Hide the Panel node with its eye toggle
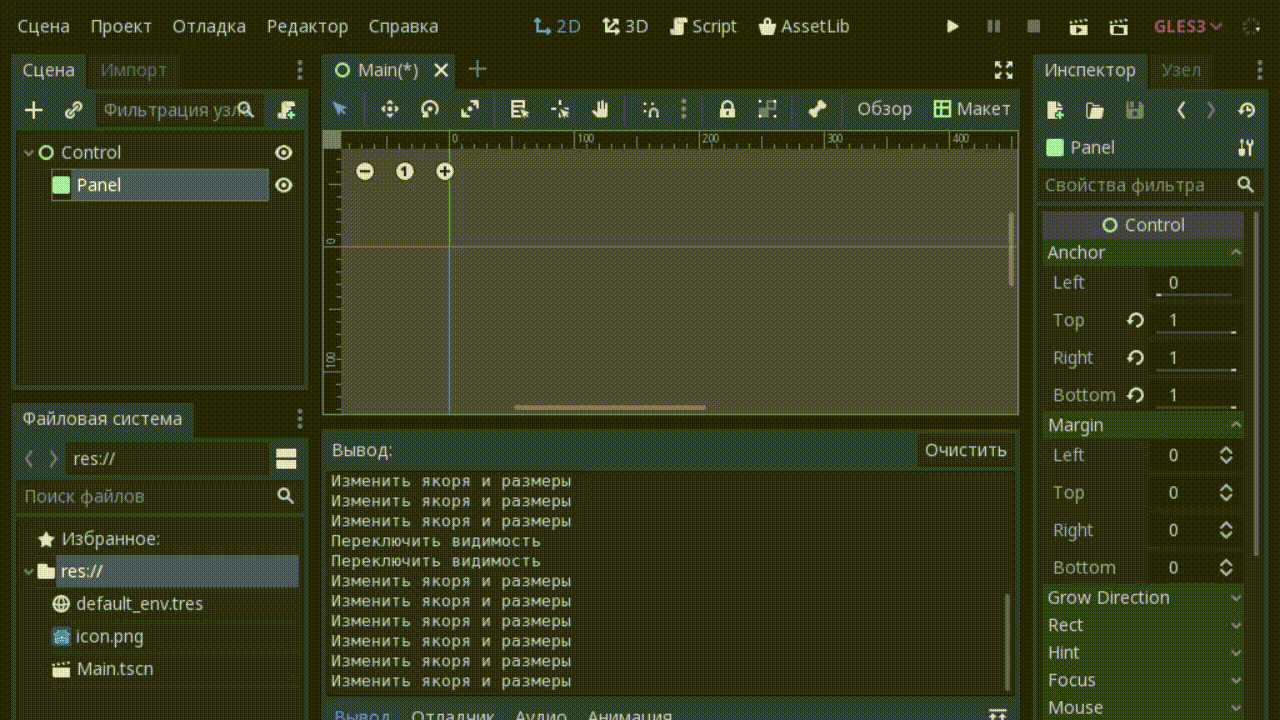The image size is (1280, 720). click(283, 185)
